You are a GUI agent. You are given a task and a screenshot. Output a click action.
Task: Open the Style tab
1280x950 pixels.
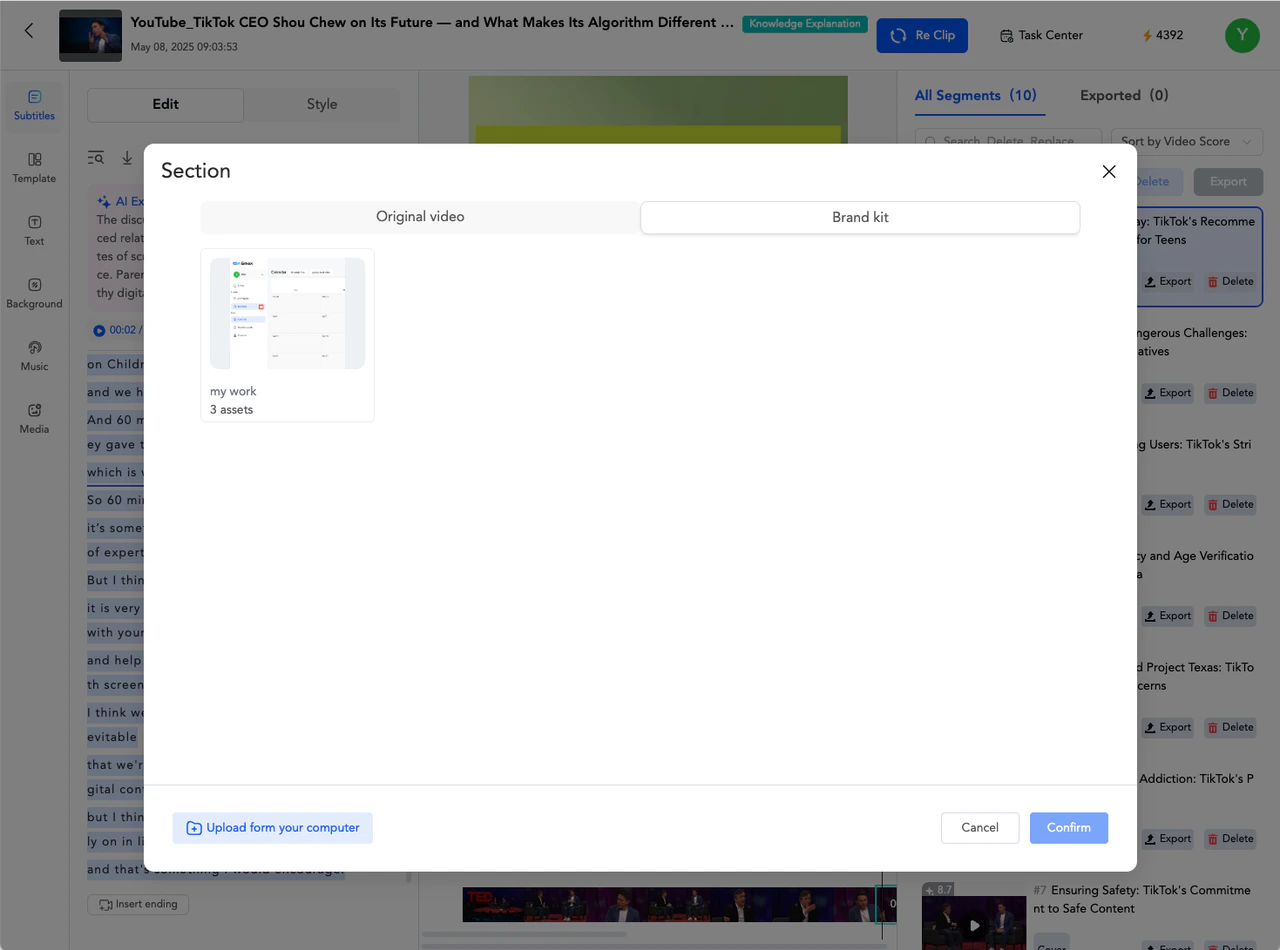tap(322, 104)
